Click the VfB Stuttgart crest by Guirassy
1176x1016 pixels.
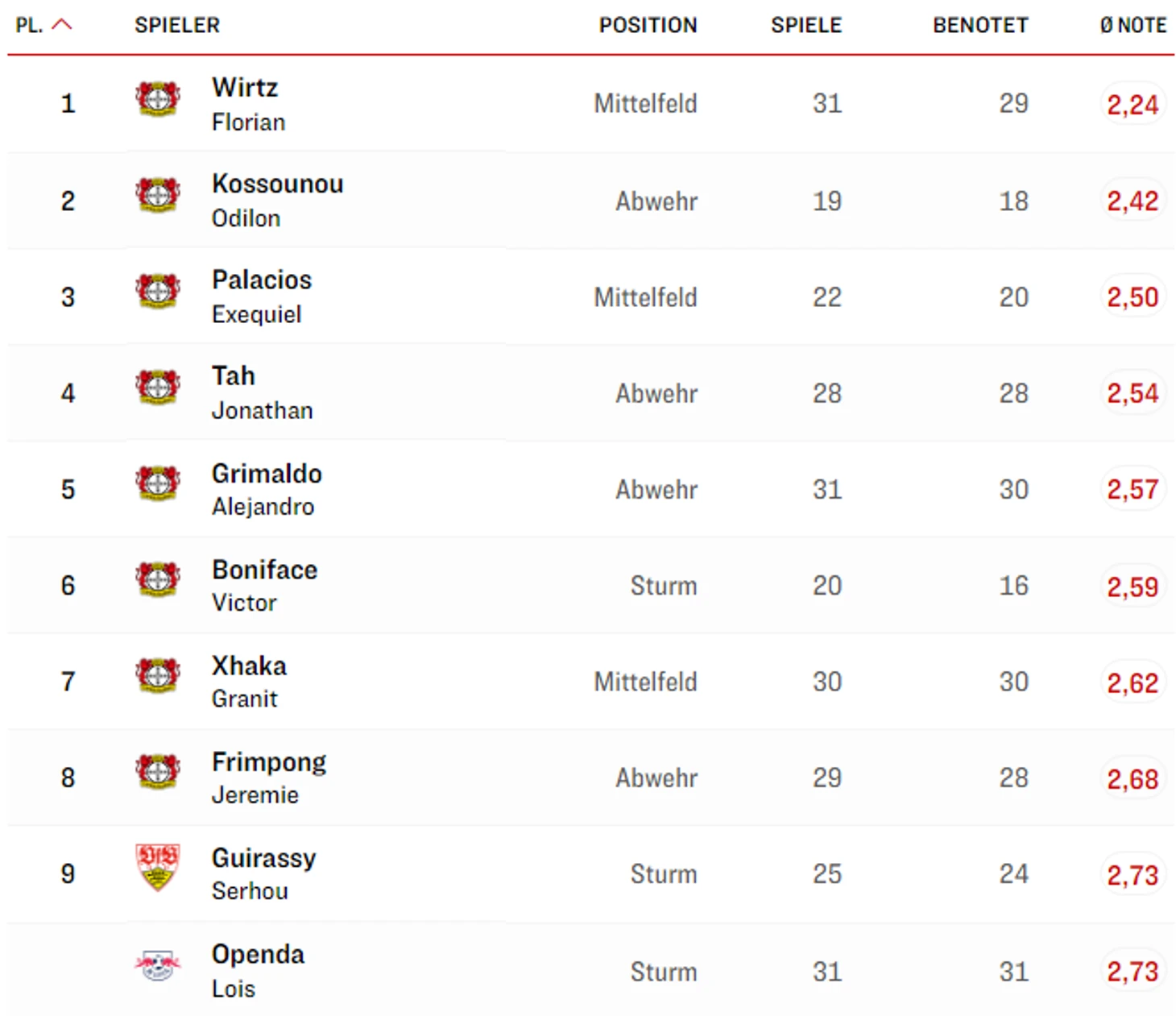tap(157, 867)
